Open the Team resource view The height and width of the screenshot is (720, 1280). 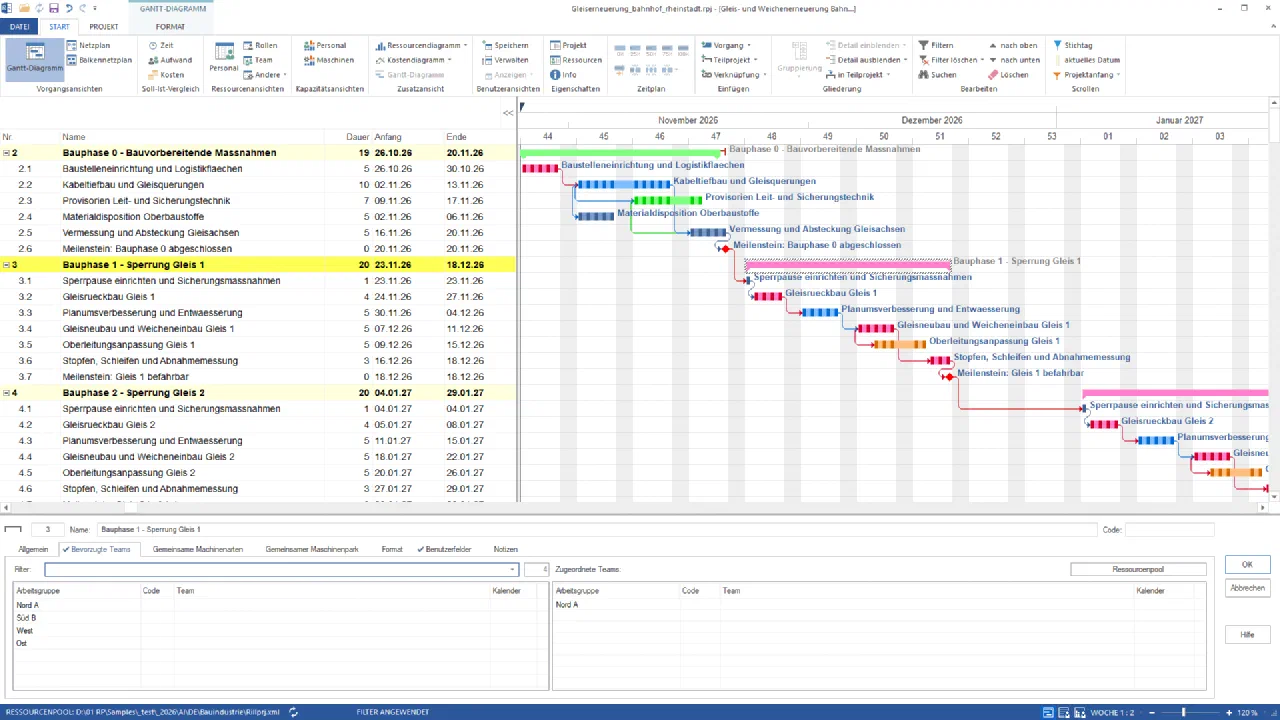coord(257,60)
